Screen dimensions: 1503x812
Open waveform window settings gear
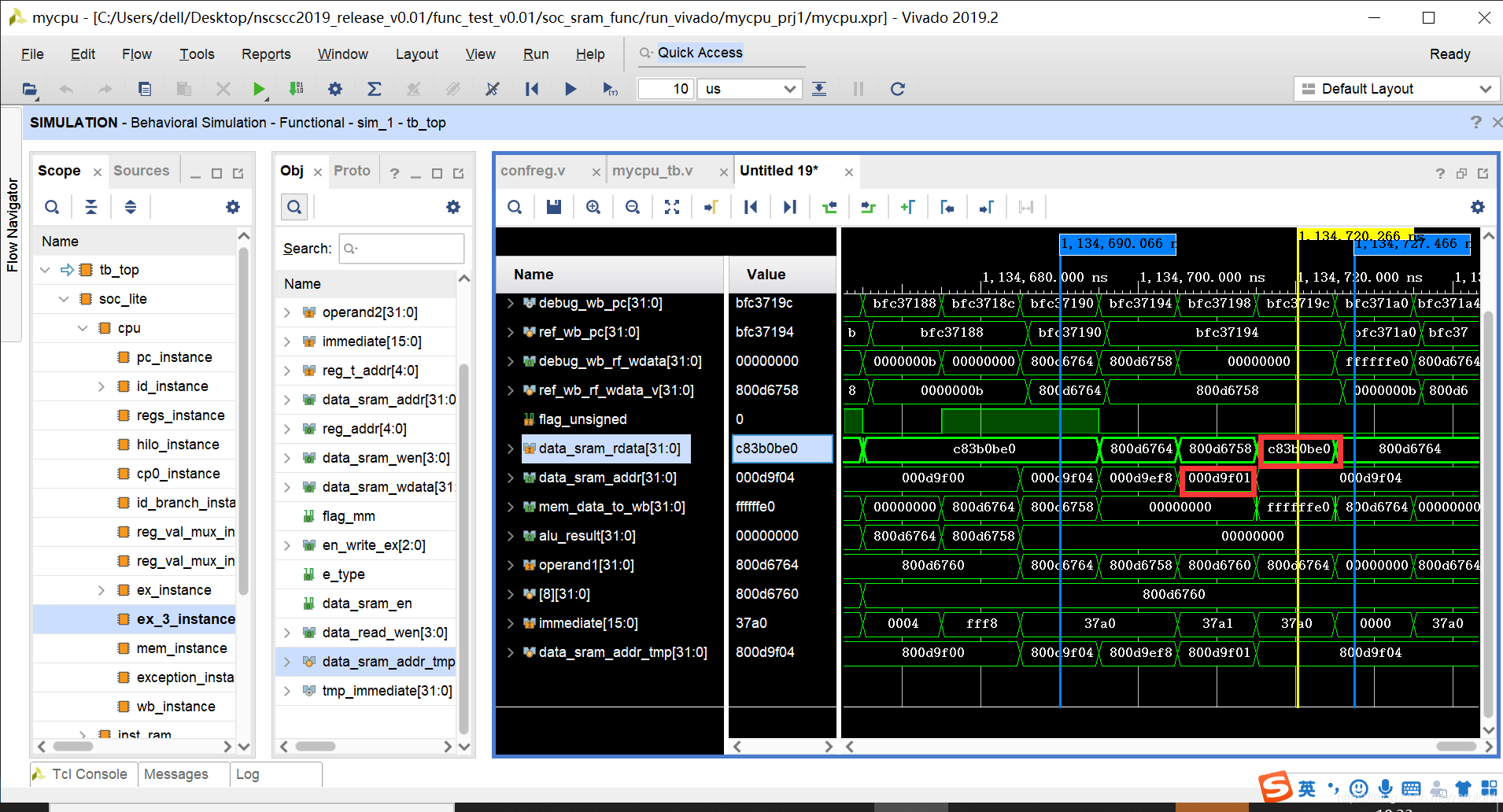(1478, 207)
